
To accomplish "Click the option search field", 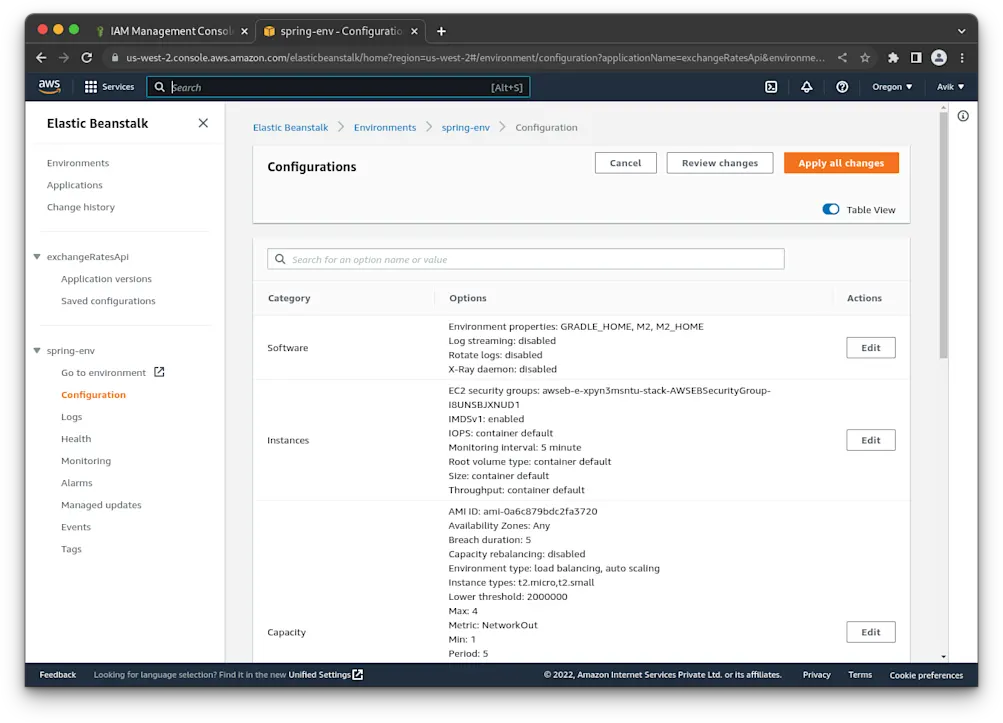I will pos(525,259).
